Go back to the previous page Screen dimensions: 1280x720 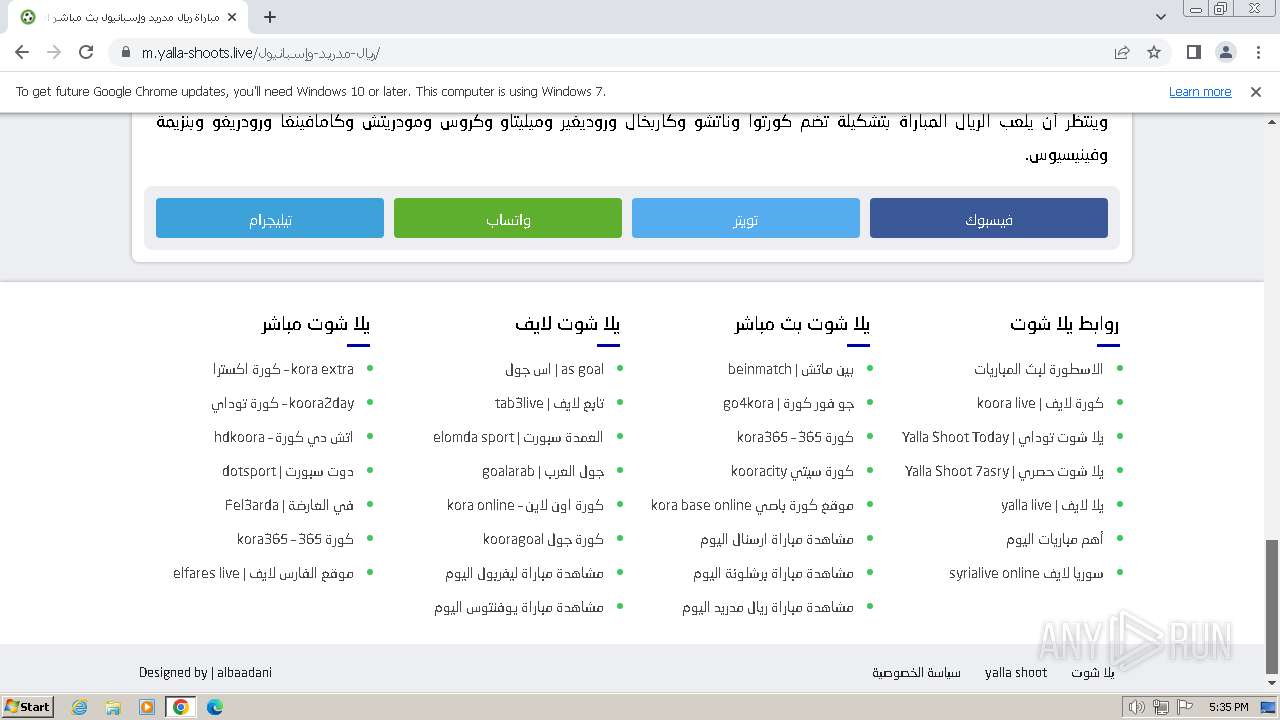tap(22, 53)
